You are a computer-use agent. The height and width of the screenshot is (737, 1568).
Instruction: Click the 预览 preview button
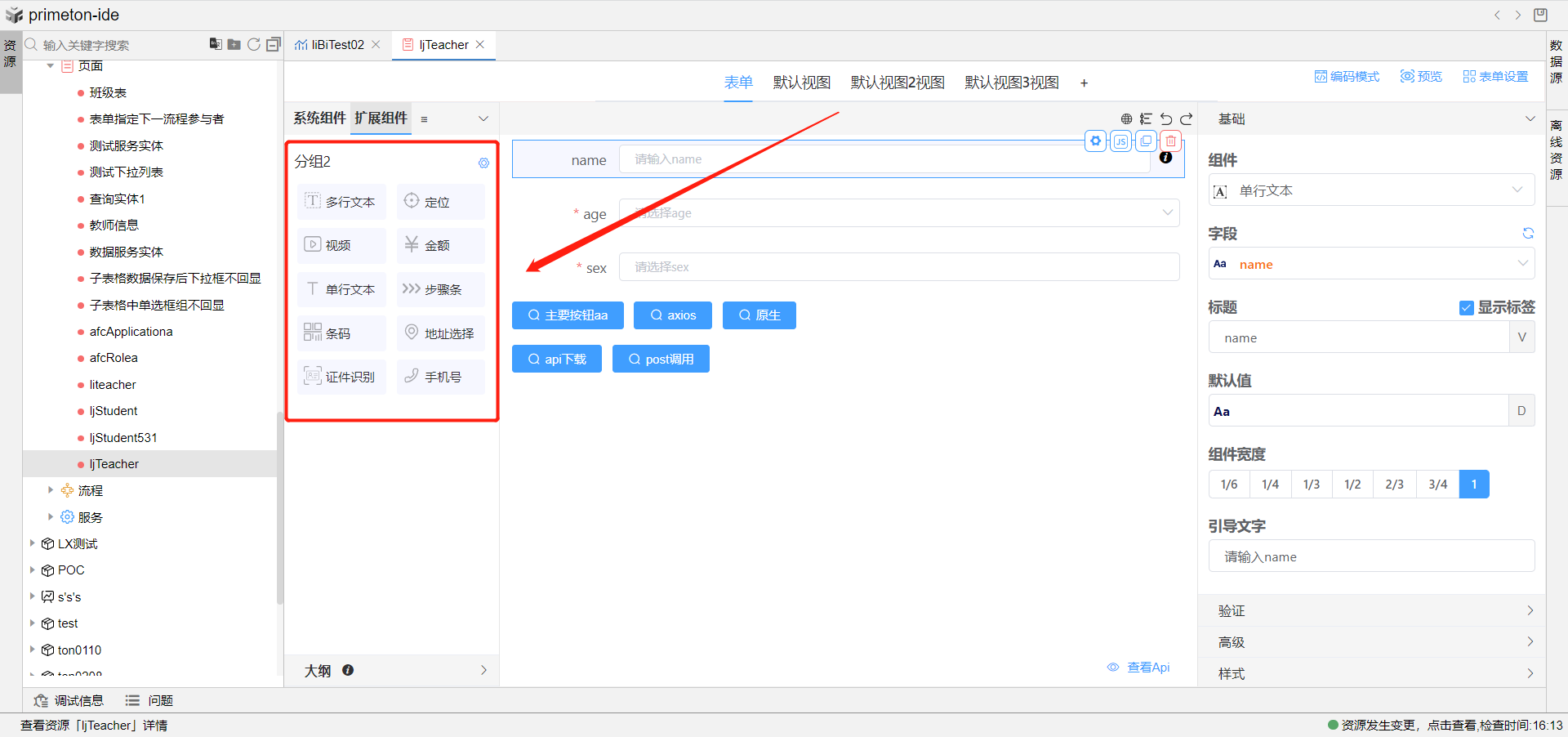pos(1421,76)
